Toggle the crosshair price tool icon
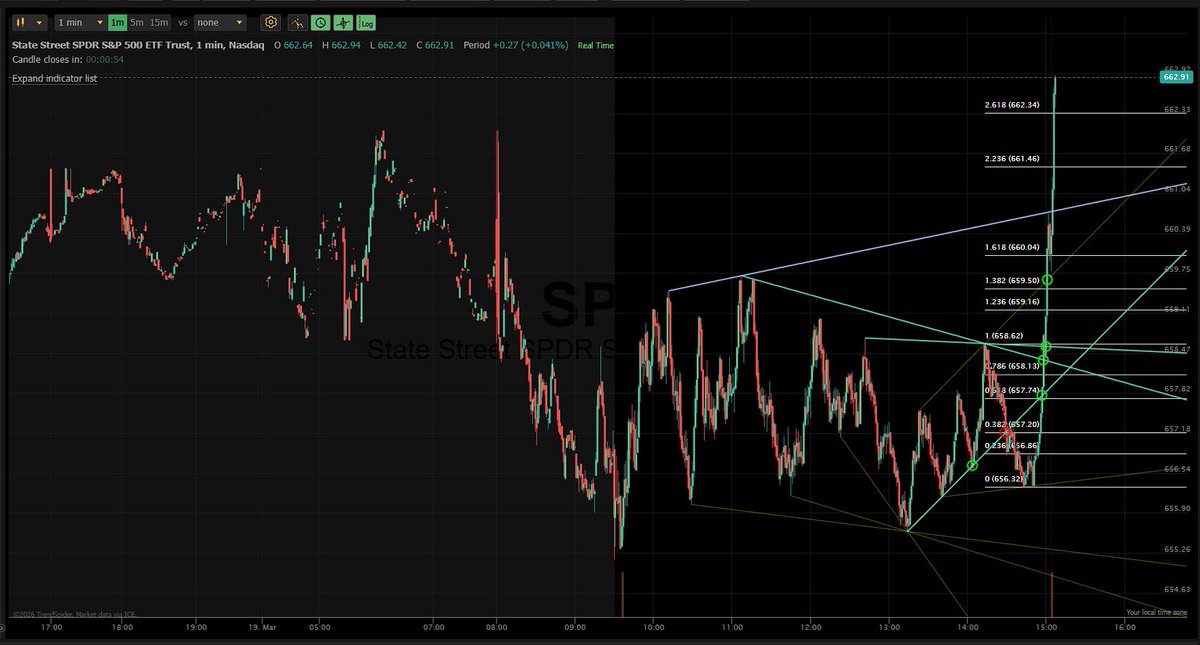Image resolution: width=1200 pixels, height=645 pixels. point(343,22)
